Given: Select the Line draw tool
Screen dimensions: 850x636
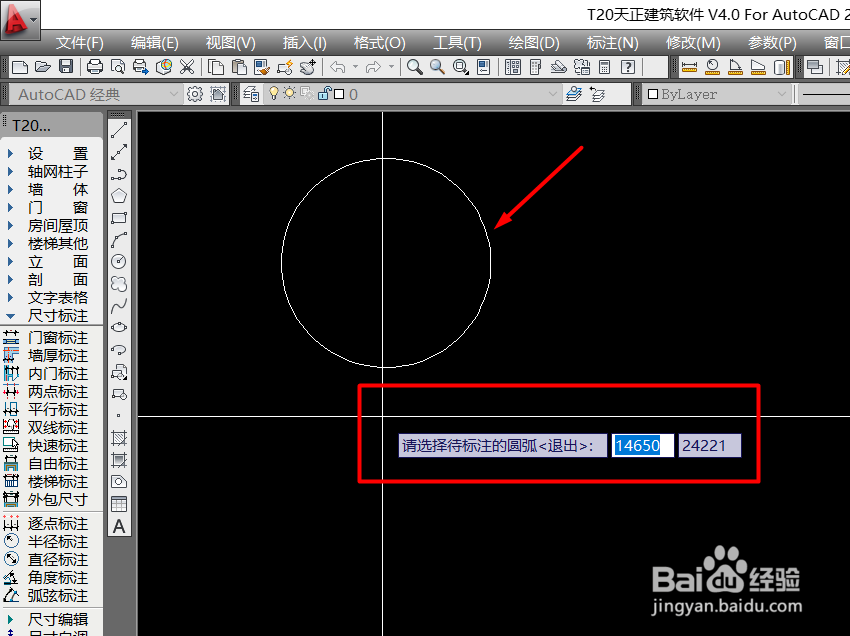Looking at the screenshot, I should [x=119, y=130].
